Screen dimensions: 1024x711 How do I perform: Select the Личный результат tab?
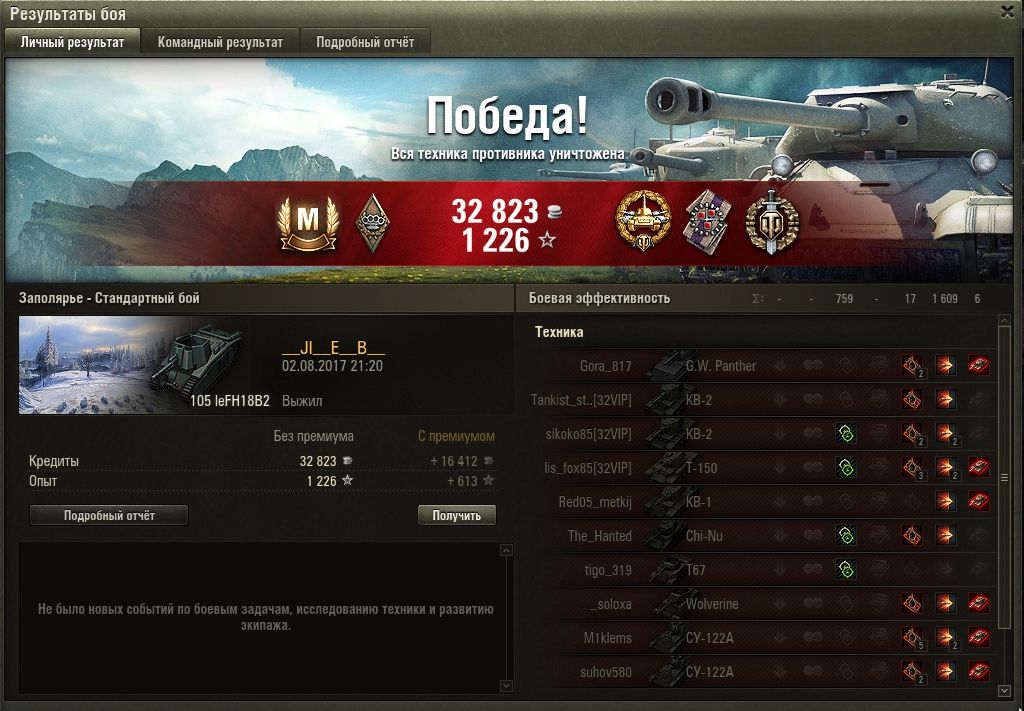[72, 42]
